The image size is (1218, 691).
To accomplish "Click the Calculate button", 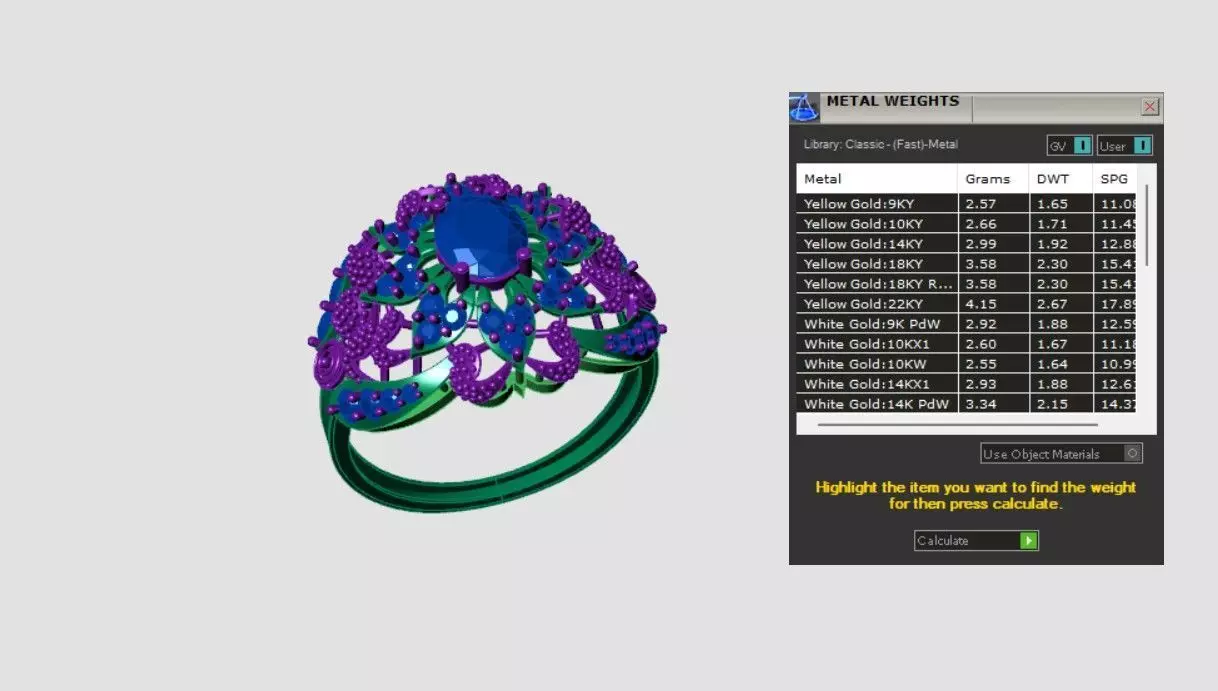I will point(976,541).
